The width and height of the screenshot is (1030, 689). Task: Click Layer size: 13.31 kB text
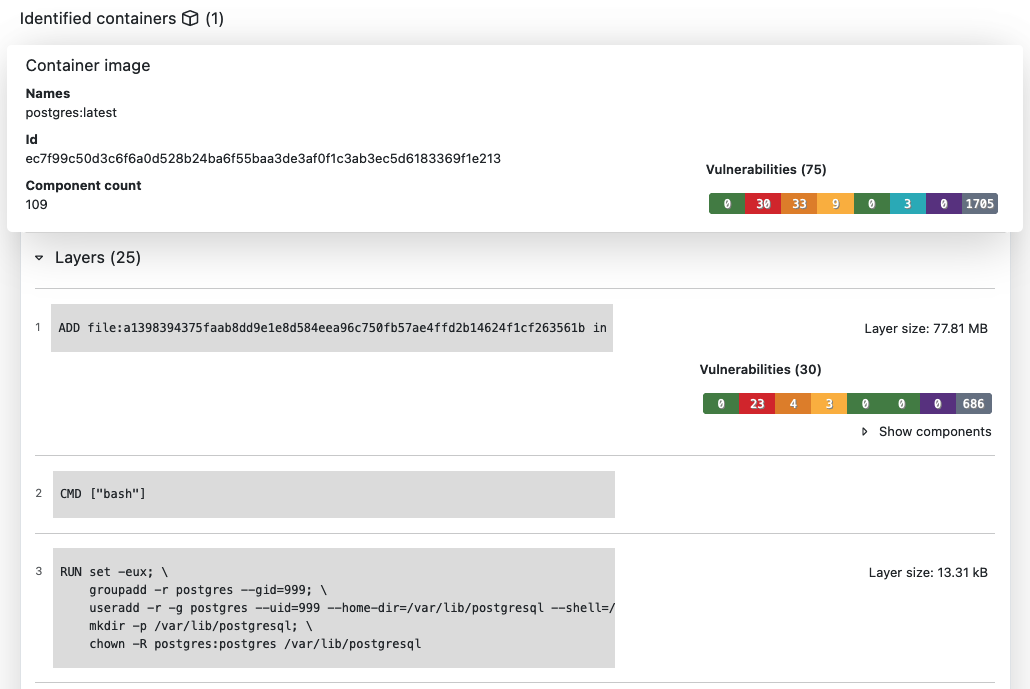click(928, 573)
